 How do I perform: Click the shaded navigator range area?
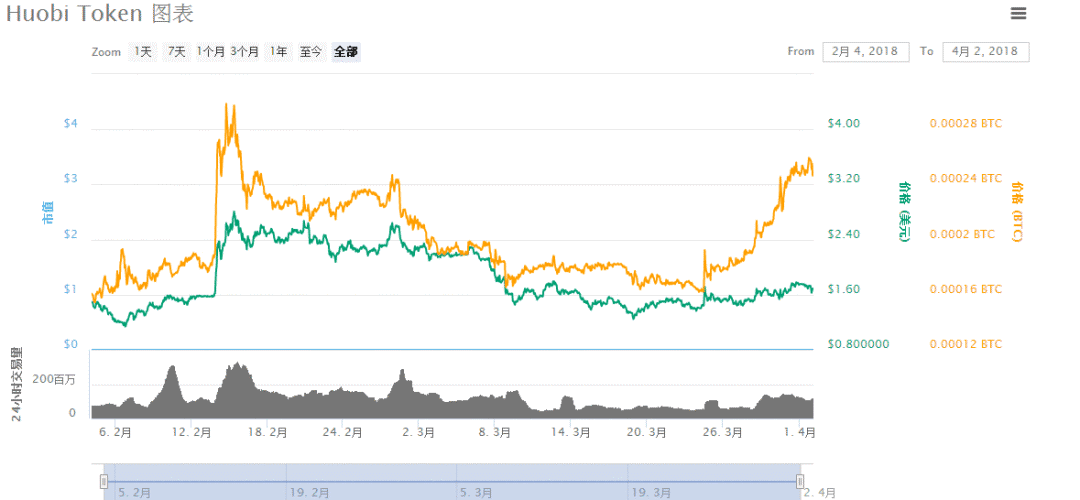(x=450, y=480)
